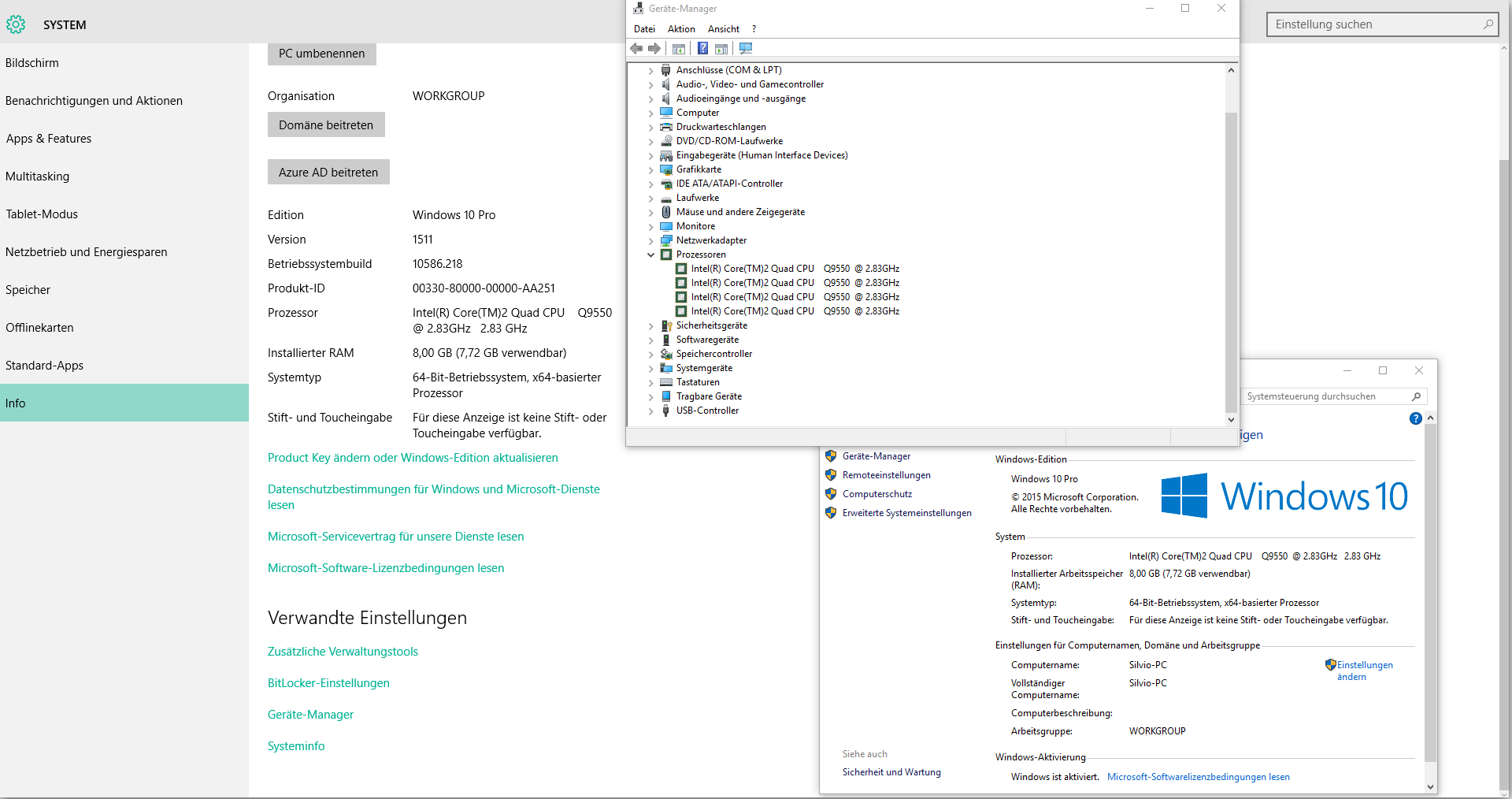
Task: Click the magnifier icon in Einstellung suchen
Action: pos(1488,24)
